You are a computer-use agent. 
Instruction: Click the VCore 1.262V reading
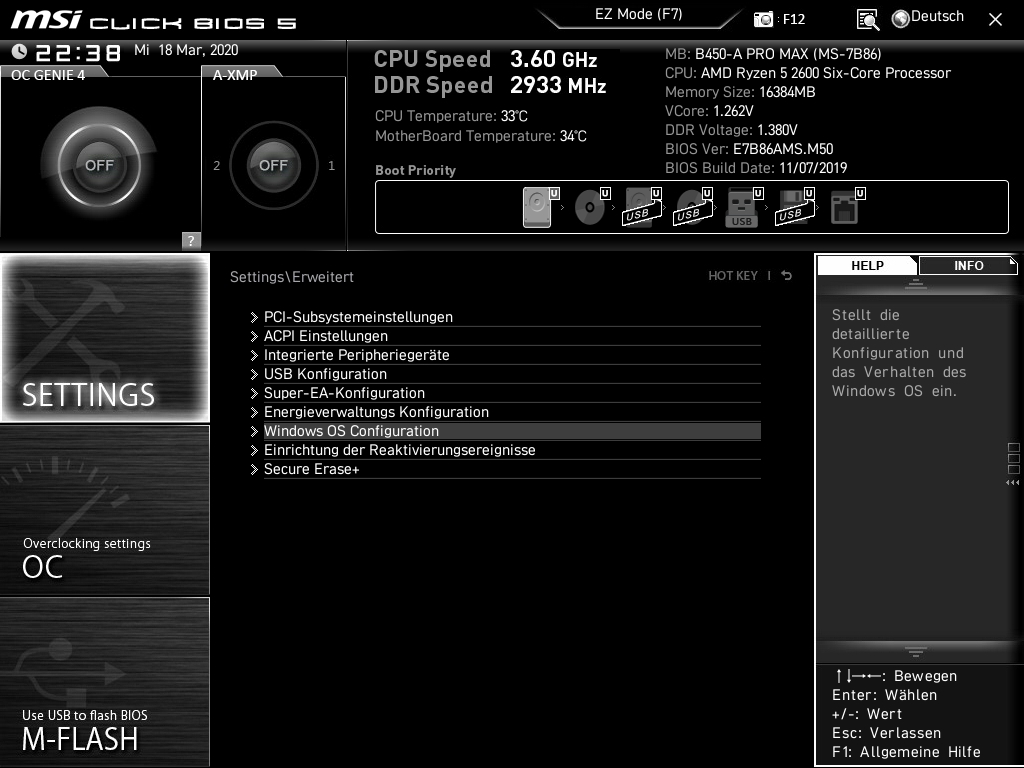(709, 111)
